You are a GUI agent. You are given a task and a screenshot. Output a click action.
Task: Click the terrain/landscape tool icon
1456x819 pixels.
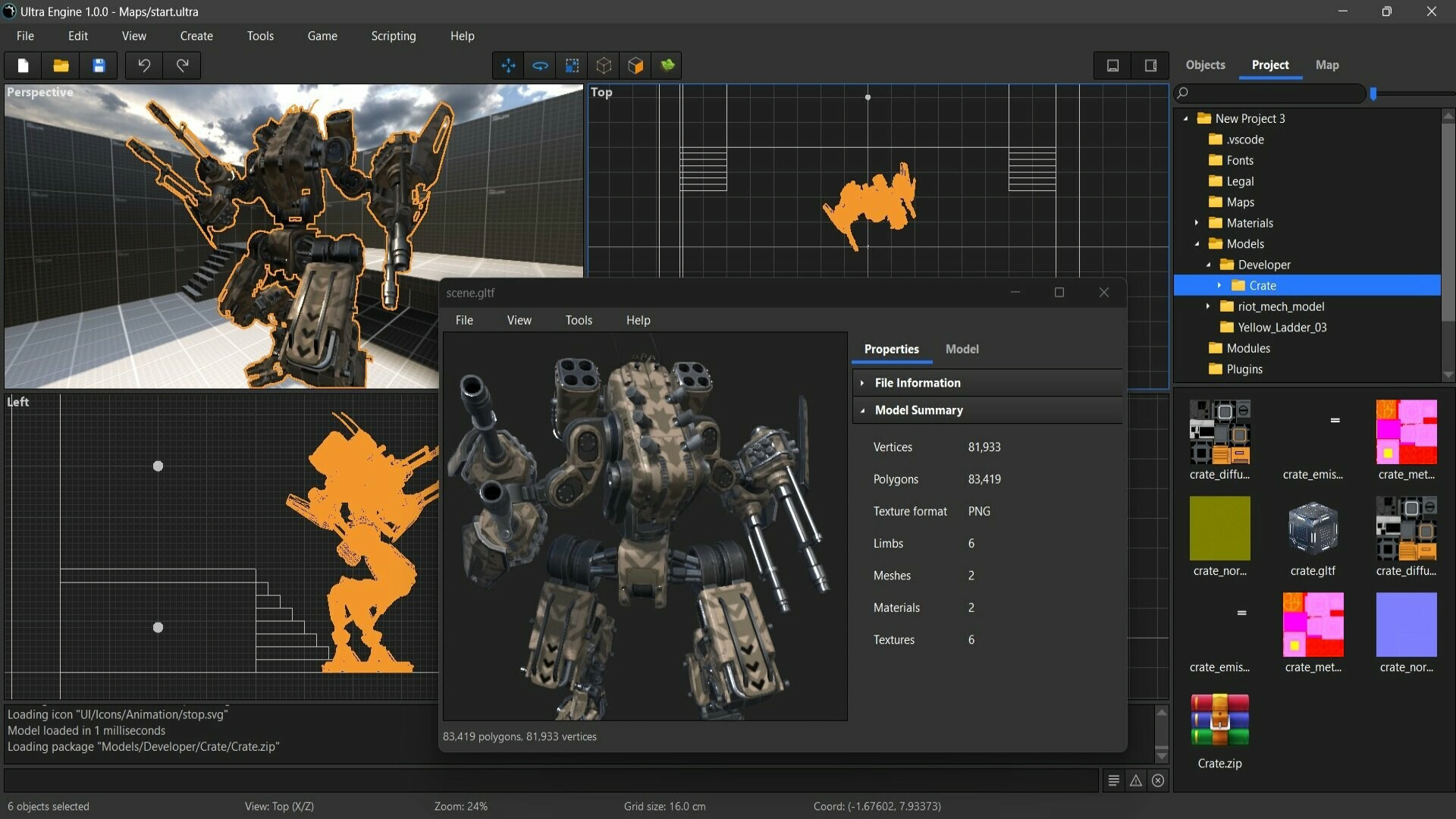(x=668, y=65)
